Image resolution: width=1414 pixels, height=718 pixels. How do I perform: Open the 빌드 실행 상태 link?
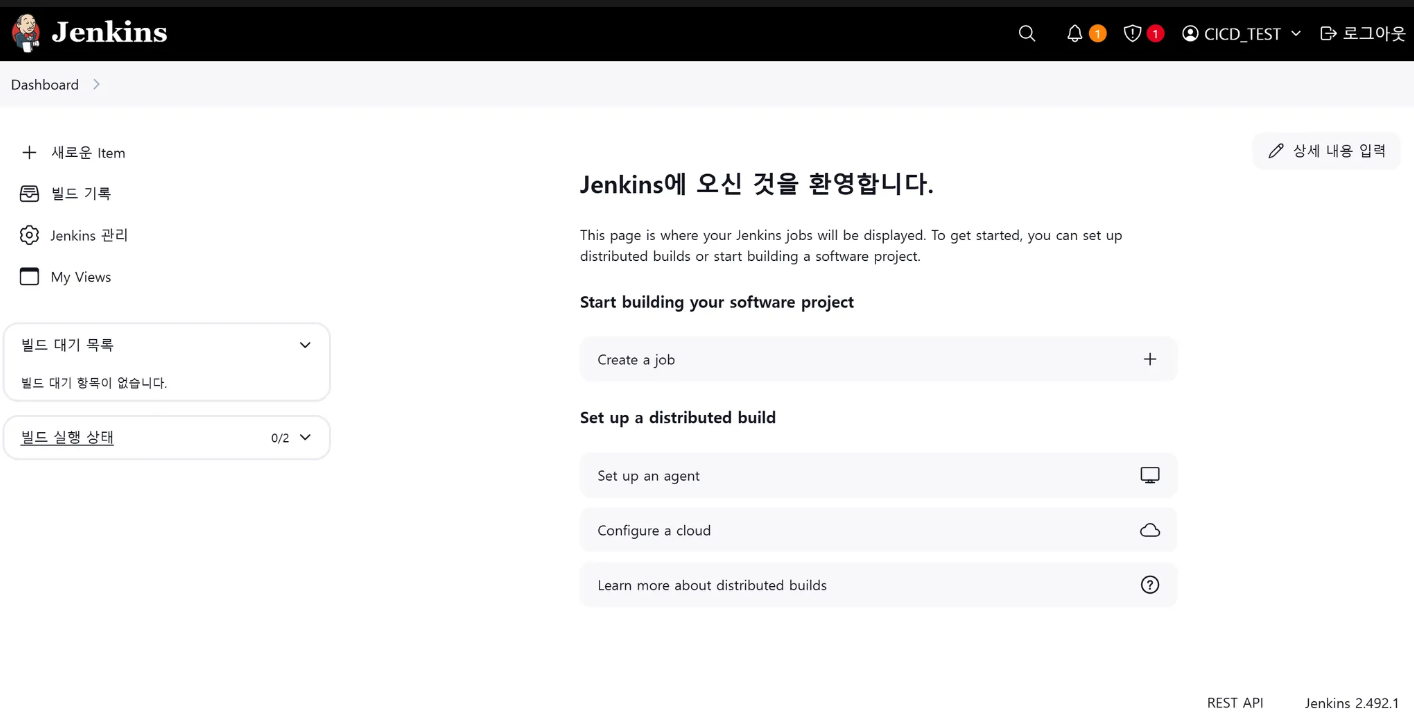point(67,437)
